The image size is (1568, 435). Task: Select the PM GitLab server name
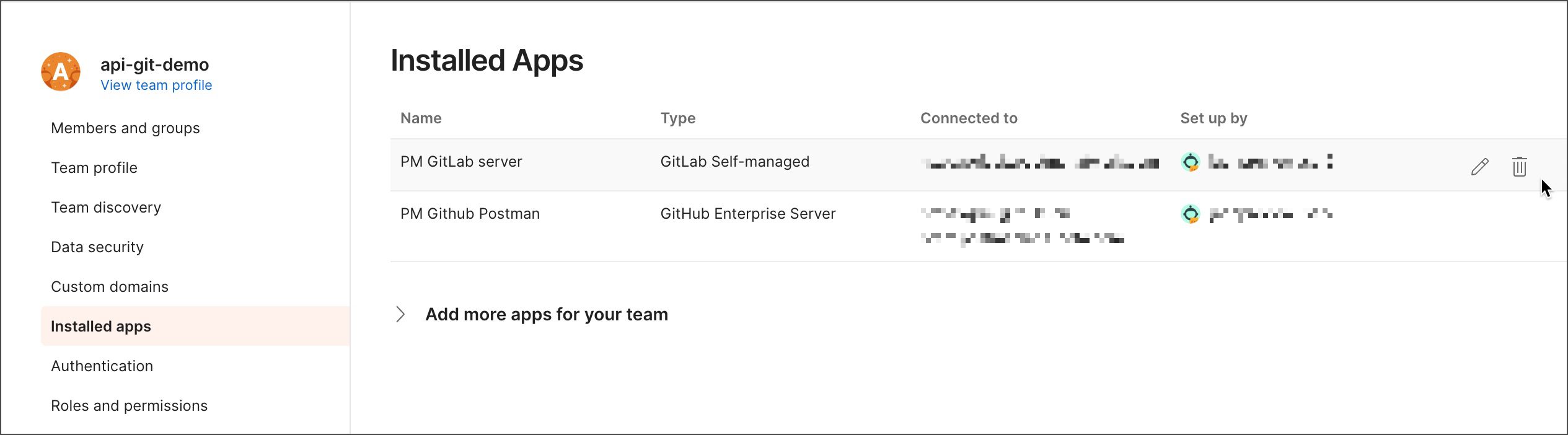coord(461,162)
